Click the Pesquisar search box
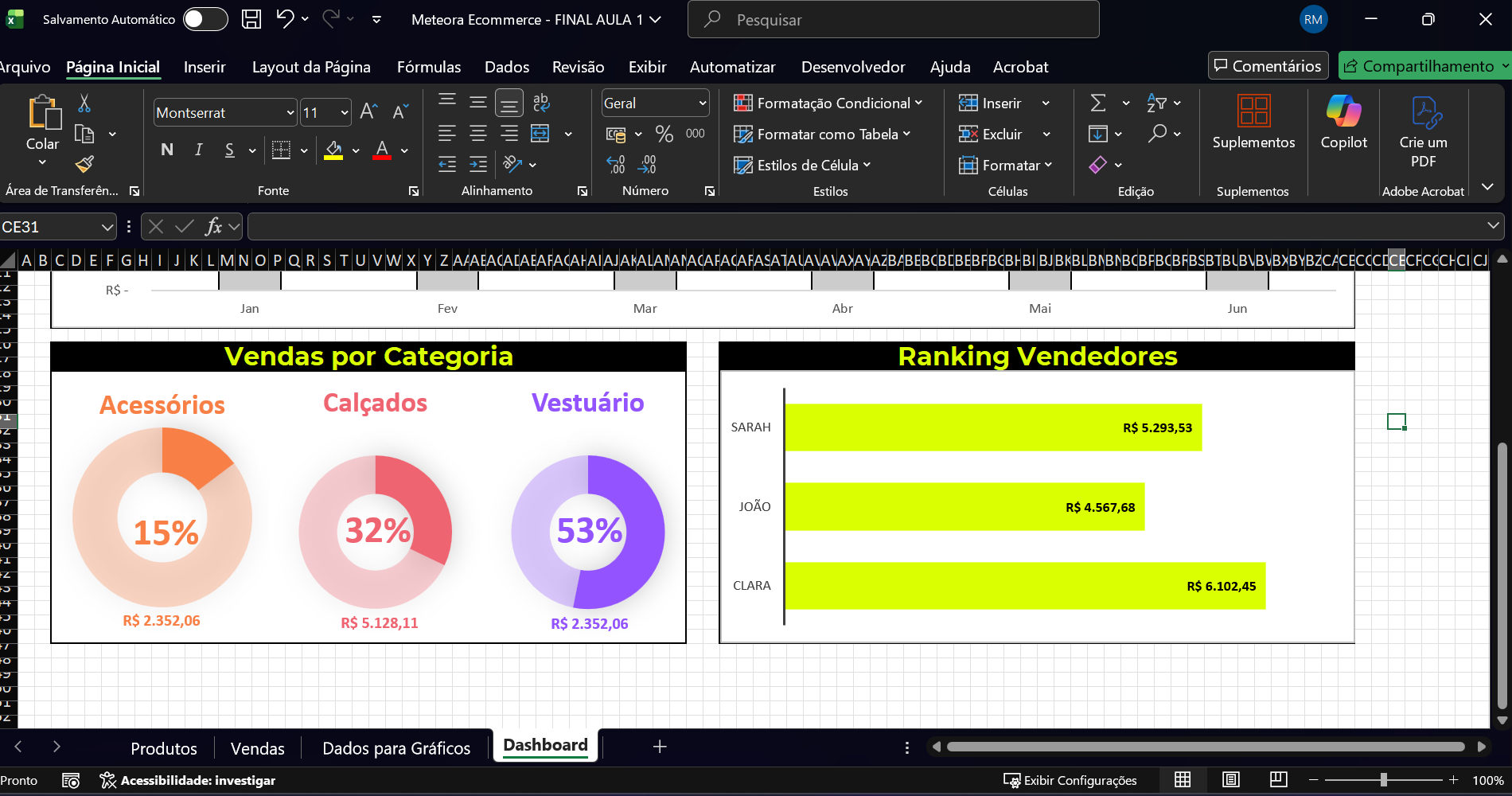The height and width of the screenshot is (796, 1512). tap(893, 19)
